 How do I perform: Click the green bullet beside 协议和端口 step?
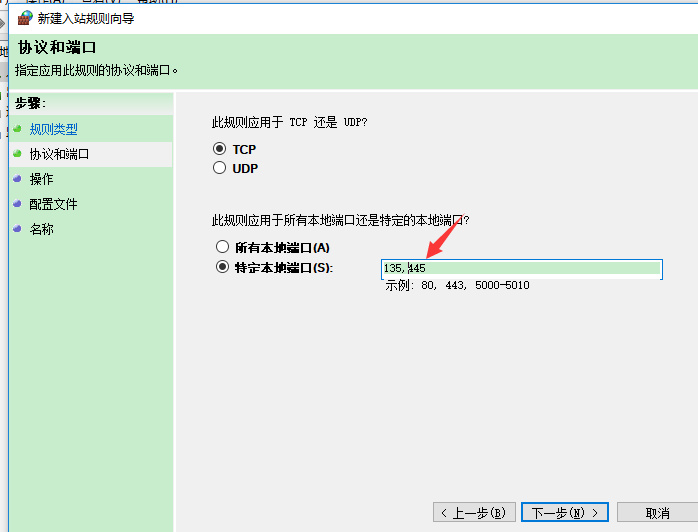[x=18, y=154]
